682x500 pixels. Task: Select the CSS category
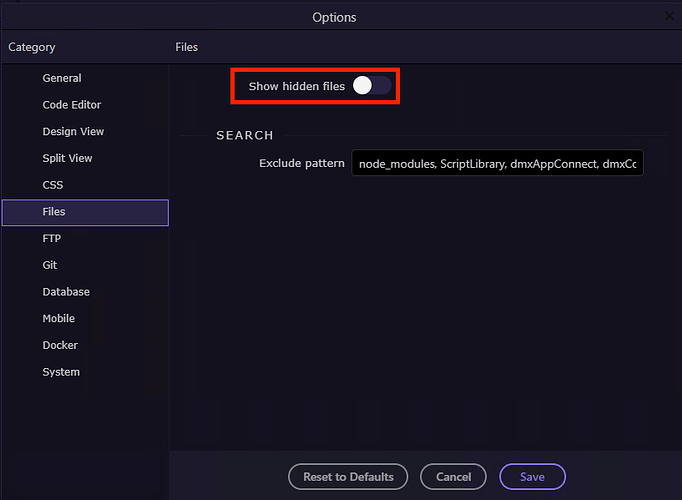pos(53,185)
